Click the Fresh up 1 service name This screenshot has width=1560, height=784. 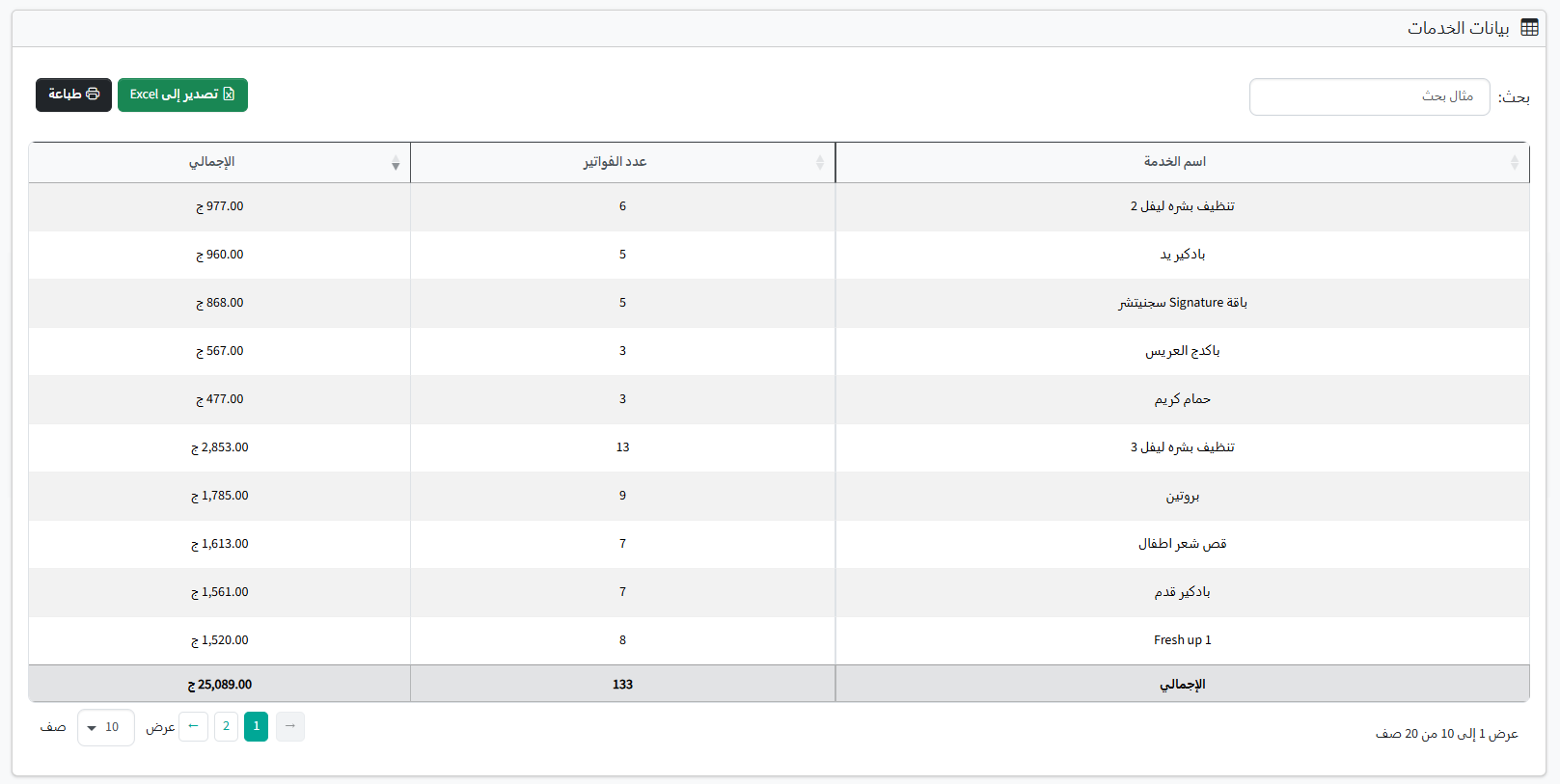coord(1182,640)
